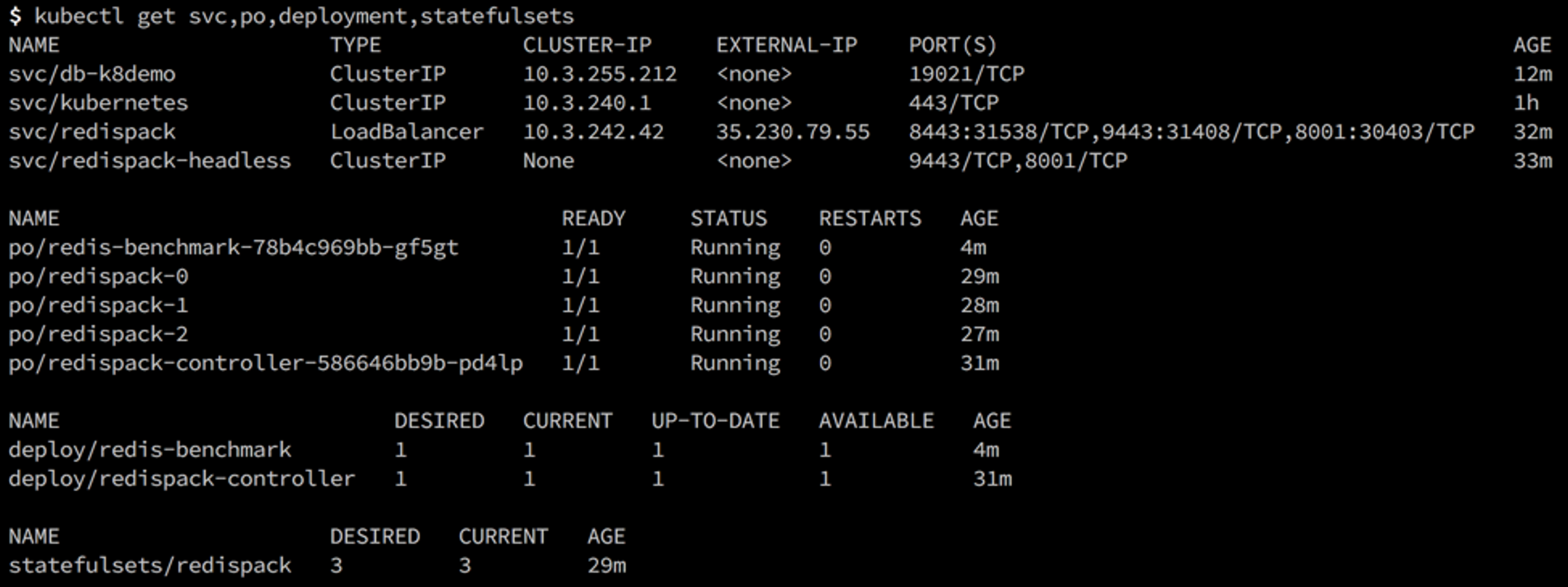Click the svc/kubernetes entry

coord(98,103)
